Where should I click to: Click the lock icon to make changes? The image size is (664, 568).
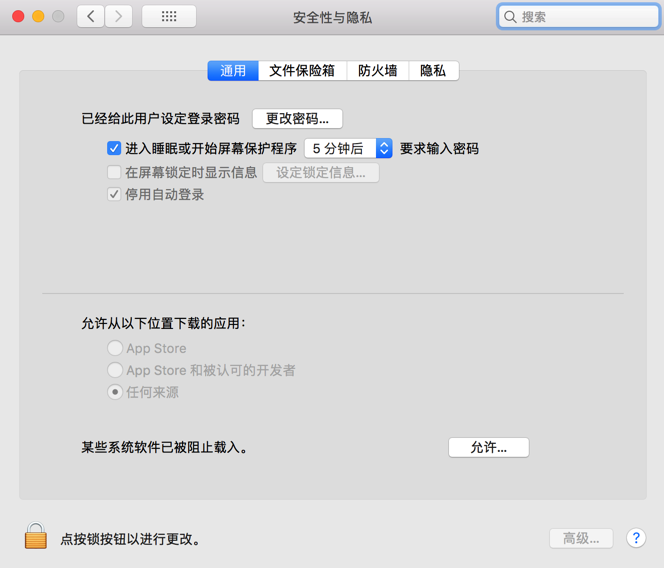pyautogui.click(x=36, y=536)
